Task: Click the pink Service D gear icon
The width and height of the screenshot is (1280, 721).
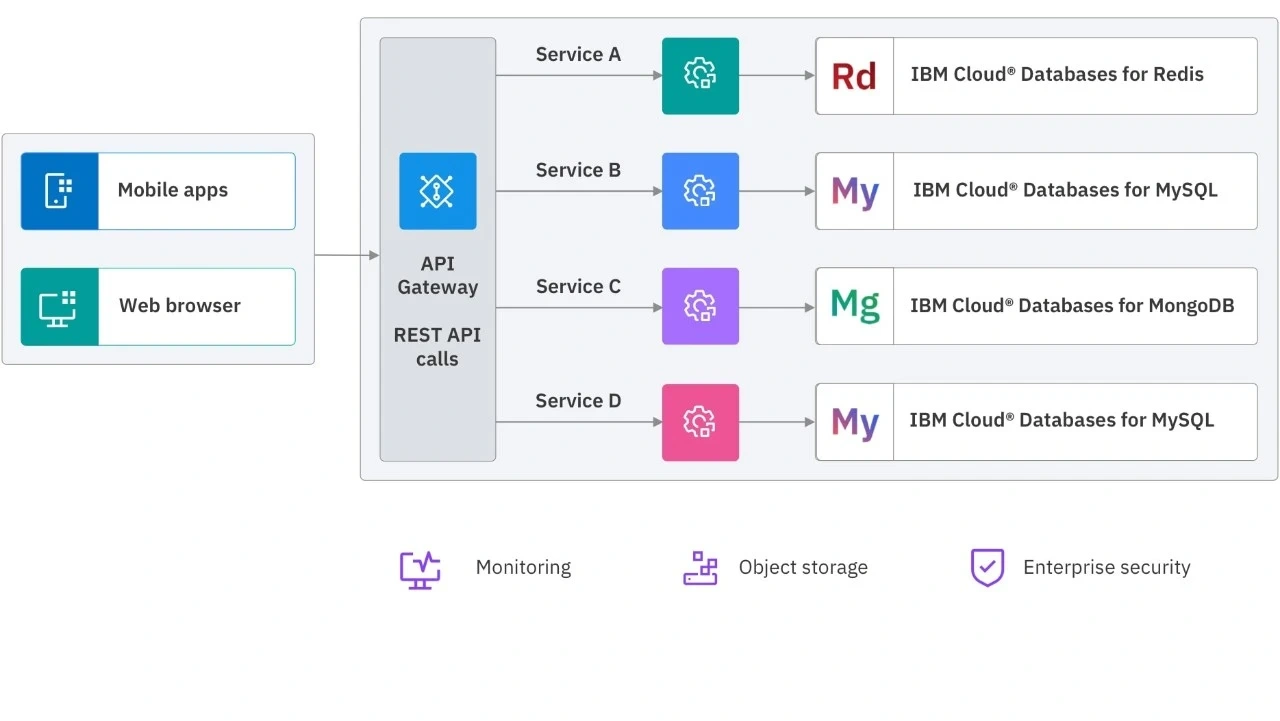Action: click(700, 422)
